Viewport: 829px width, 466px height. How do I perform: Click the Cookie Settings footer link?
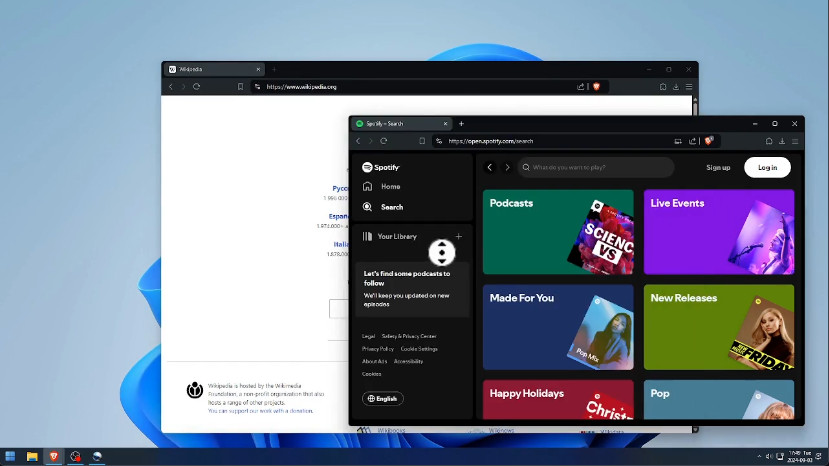(x=419, y=349)
